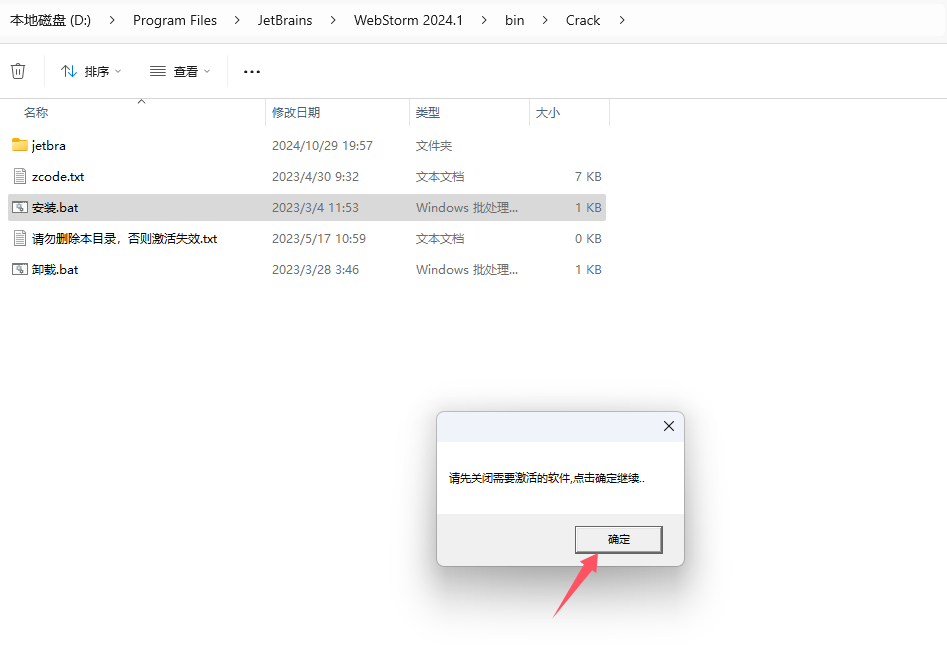Image resolution: width=947 pixels, height=663 pixels.
Task: Click the delete trash can icon
Action: coord(18,71)
